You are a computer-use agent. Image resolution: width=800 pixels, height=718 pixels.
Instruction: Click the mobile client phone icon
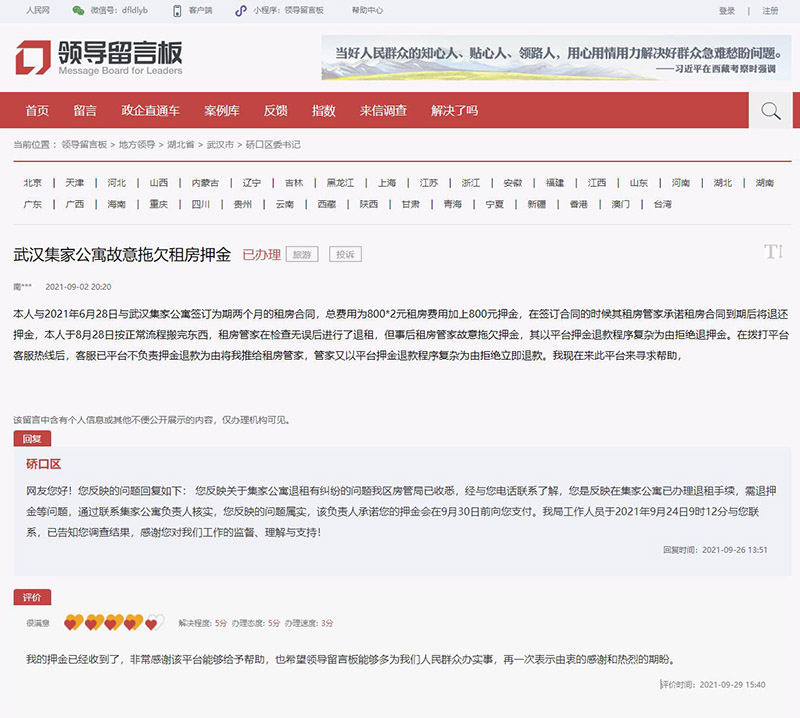(177, 11)
